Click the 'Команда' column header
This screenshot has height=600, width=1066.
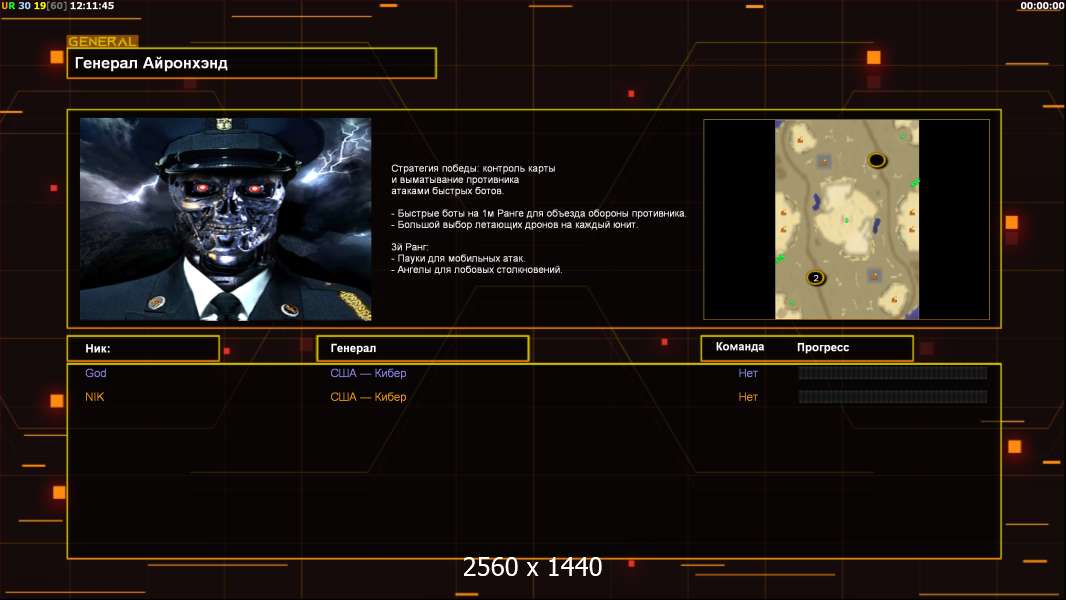pos(740,347)
